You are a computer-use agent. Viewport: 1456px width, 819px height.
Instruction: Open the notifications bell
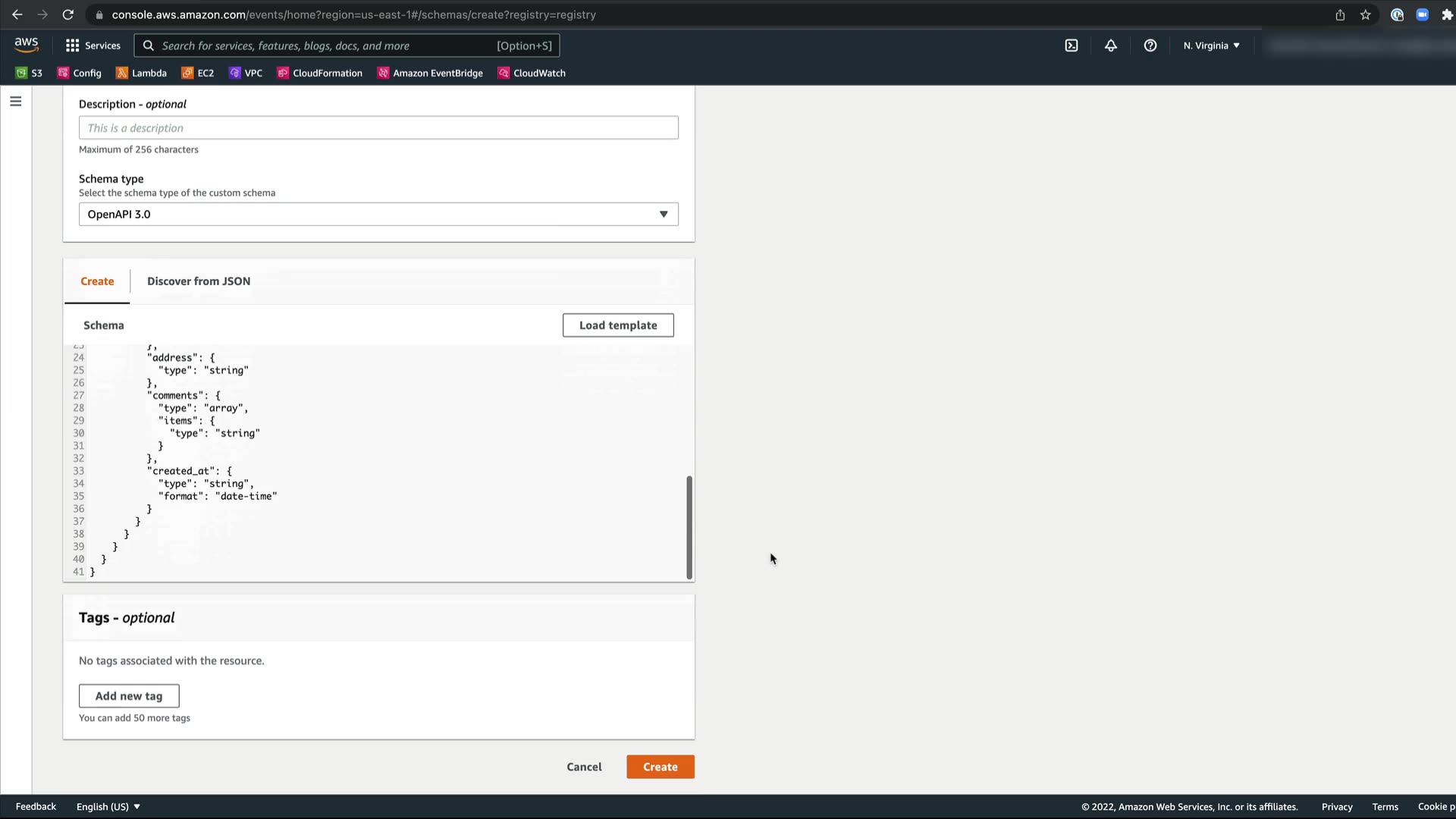point(1111,45)
